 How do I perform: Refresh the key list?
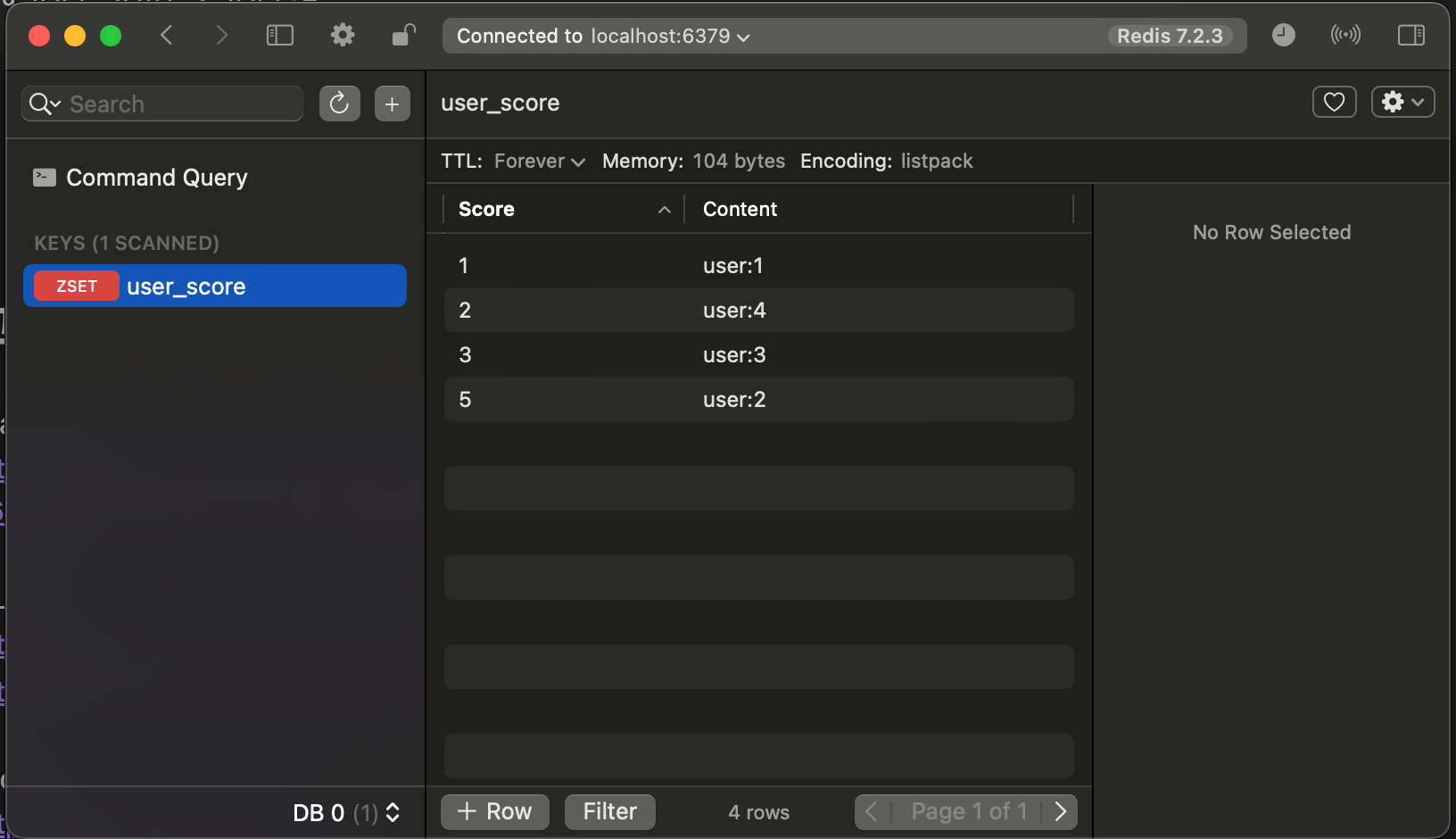click(339, 104)
